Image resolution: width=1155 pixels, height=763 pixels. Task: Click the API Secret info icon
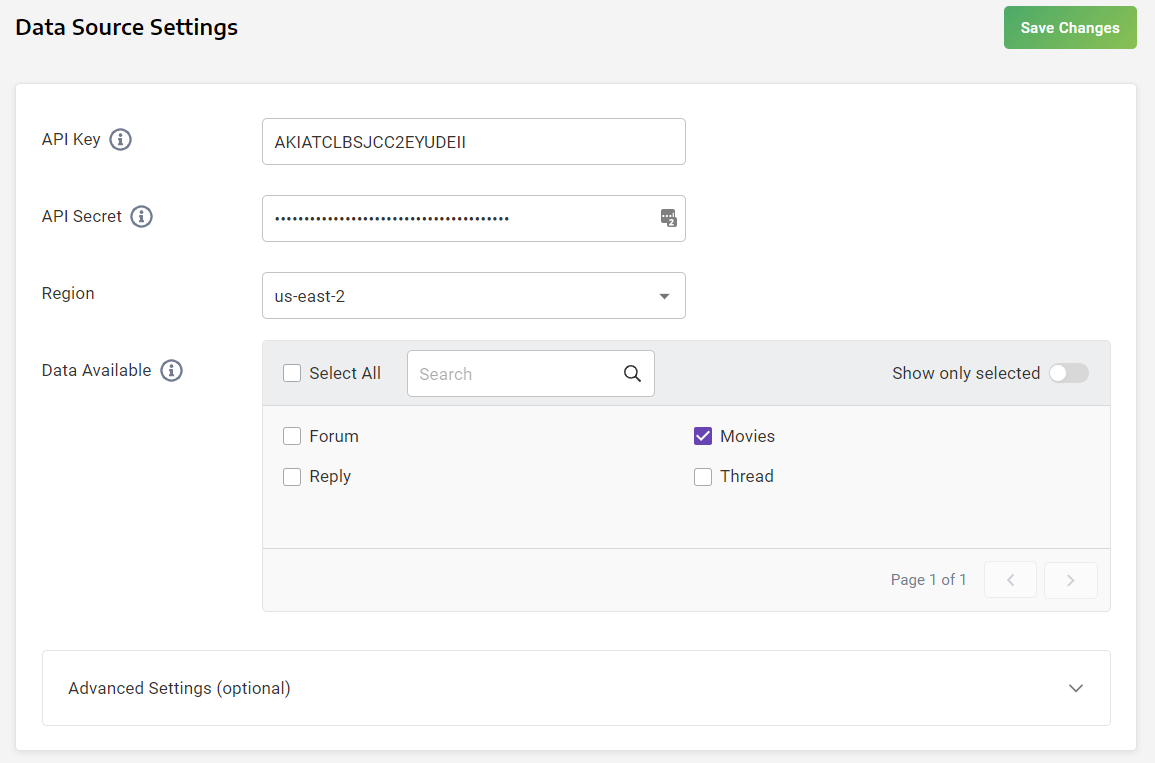[142, 216]
